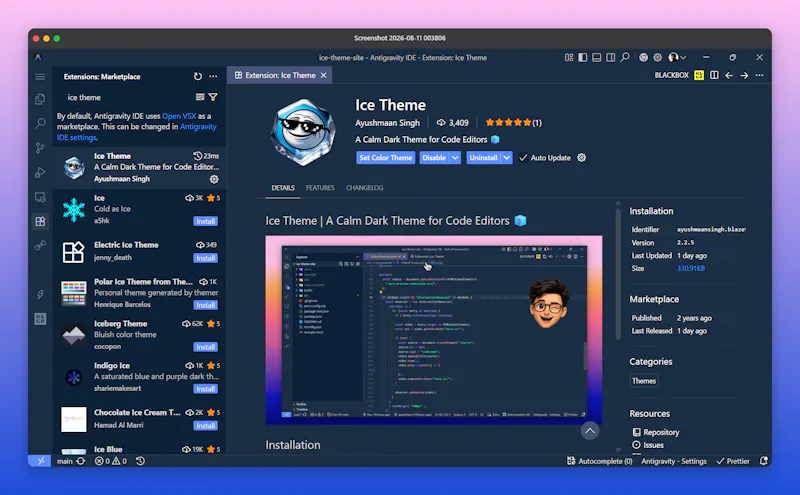Open the Open VSX link
Screen dimensions: 800x495
click(179, 116)
